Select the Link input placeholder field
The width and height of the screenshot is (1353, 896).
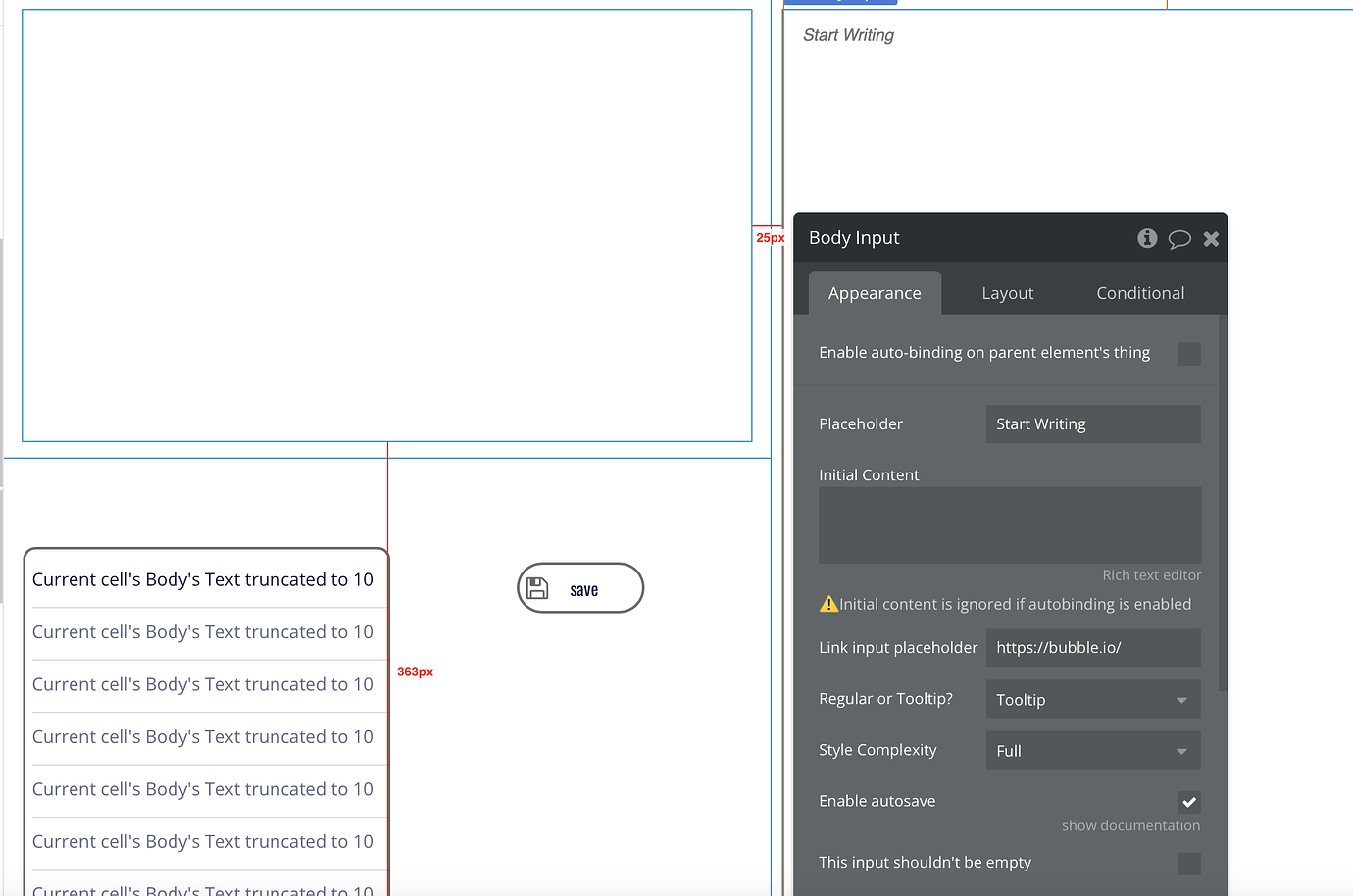1092,647
